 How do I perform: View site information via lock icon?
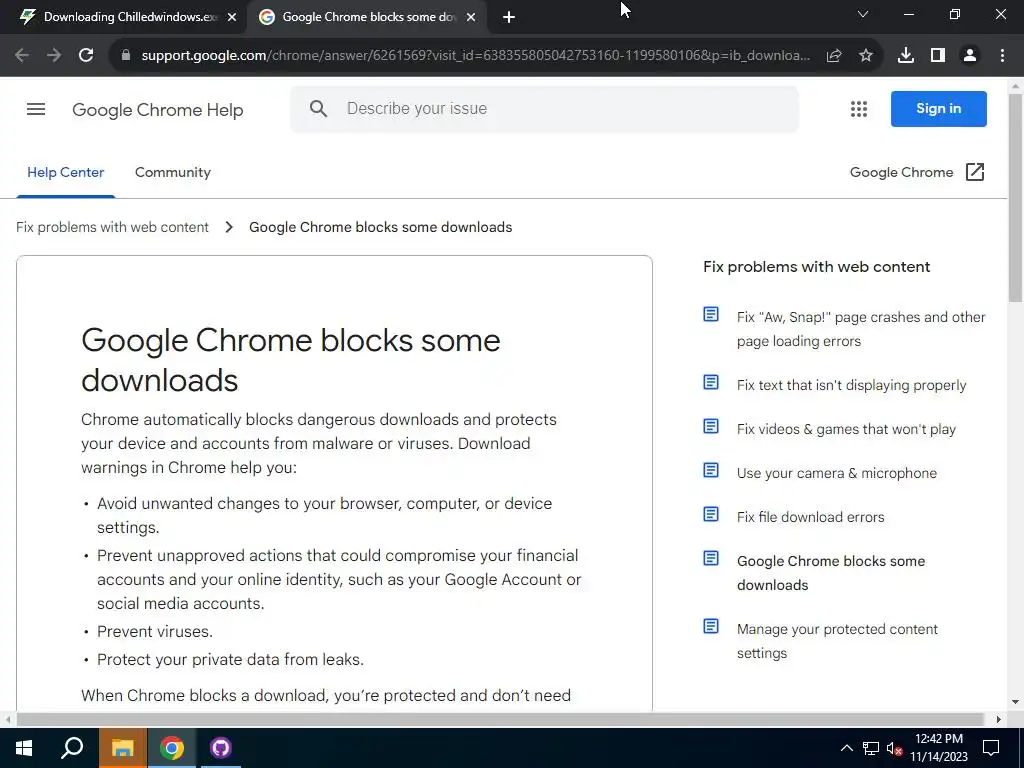tap(126, 56)
